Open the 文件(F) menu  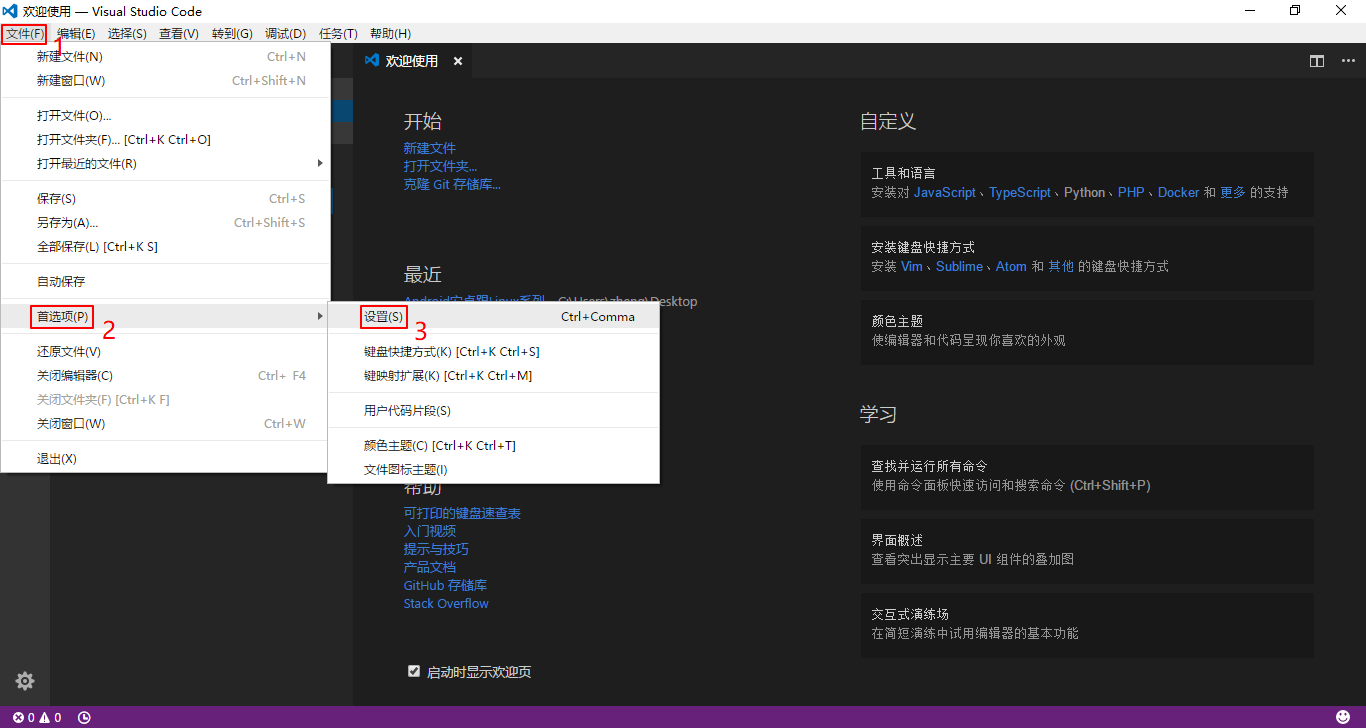click(25, 34)
